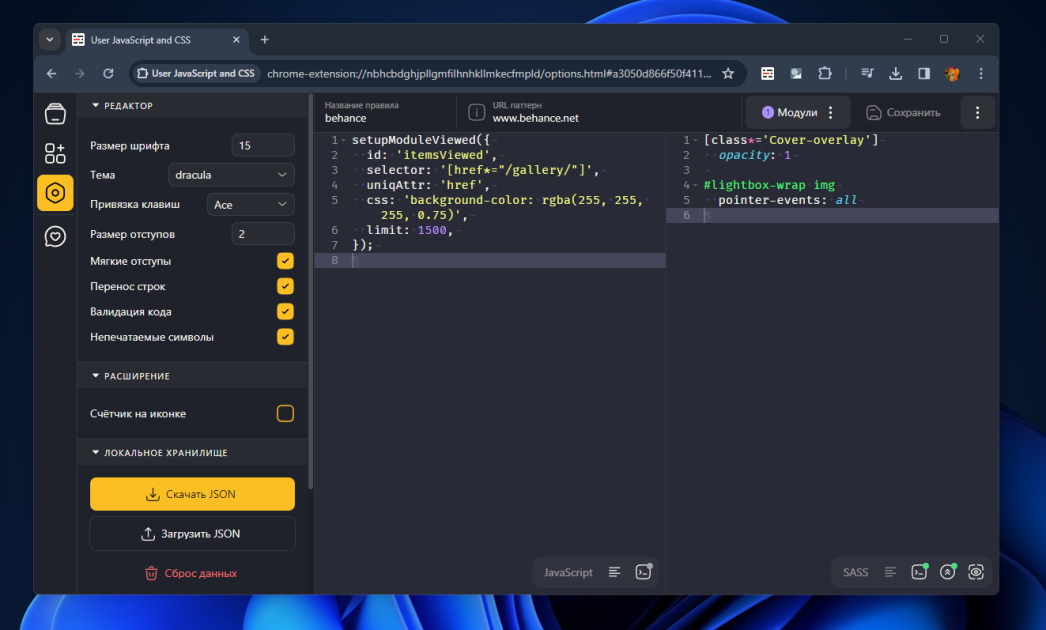Edit the Размер шрифта field
1046x630 pixels.
pos(263,145)
